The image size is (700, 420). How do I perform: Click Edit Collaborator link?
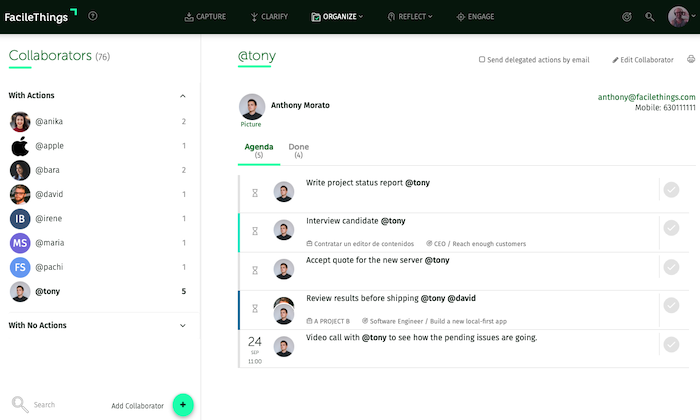(x=642, y=60)
